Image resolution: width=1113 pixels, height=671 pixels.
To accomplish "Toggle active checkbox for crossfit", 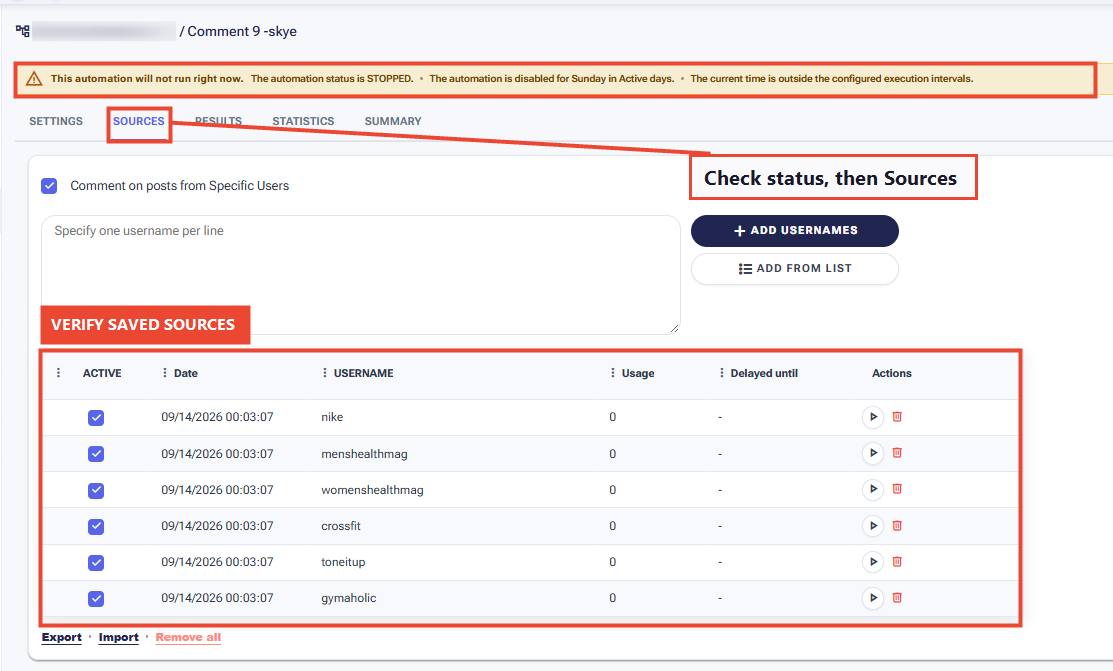I will point(96,527).
